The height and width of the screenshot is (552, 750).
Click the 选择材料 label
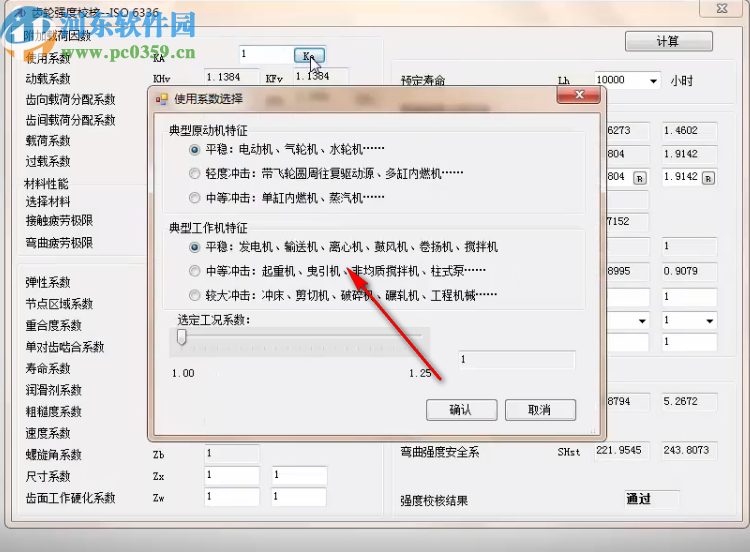pyautogui.click(x=48, y=202)
